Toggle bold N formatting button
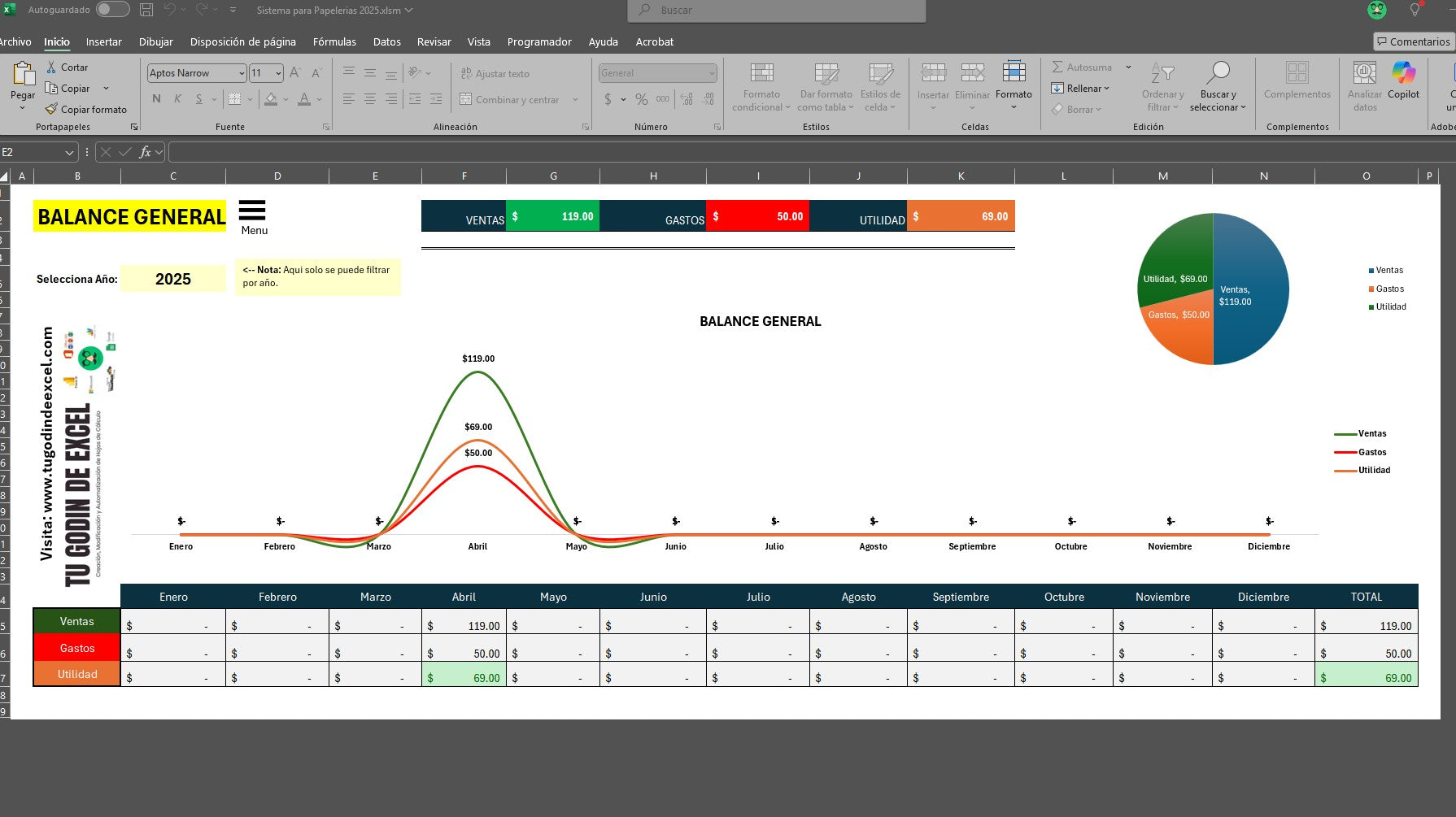The height and width of the screenshot is (817, 1456). (156, 99)
